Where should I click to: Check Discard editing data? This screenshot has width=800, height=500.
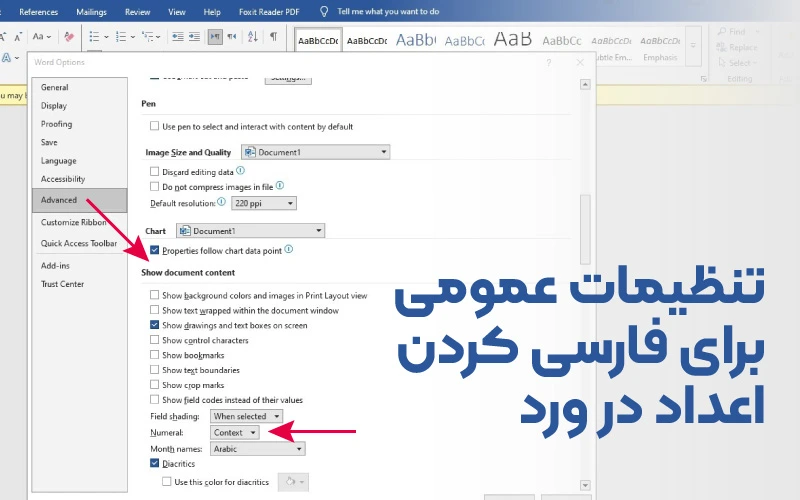(155, 171)
